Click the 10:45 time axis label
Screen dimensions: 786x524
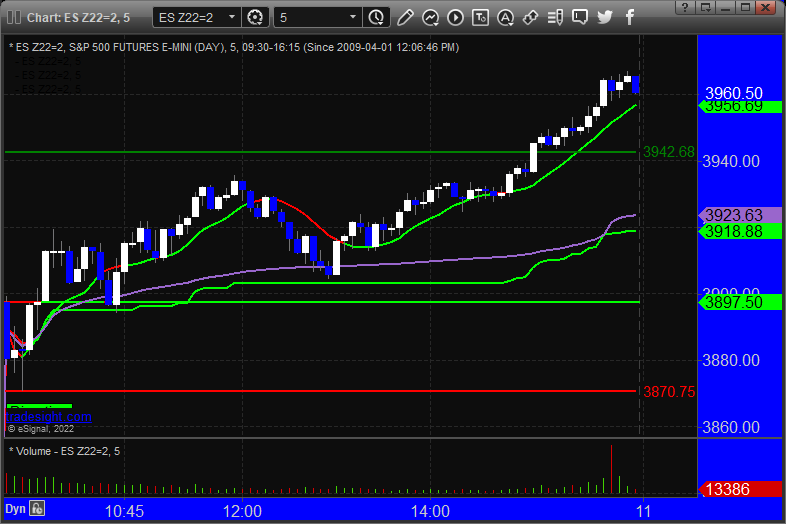click(124, 511)
